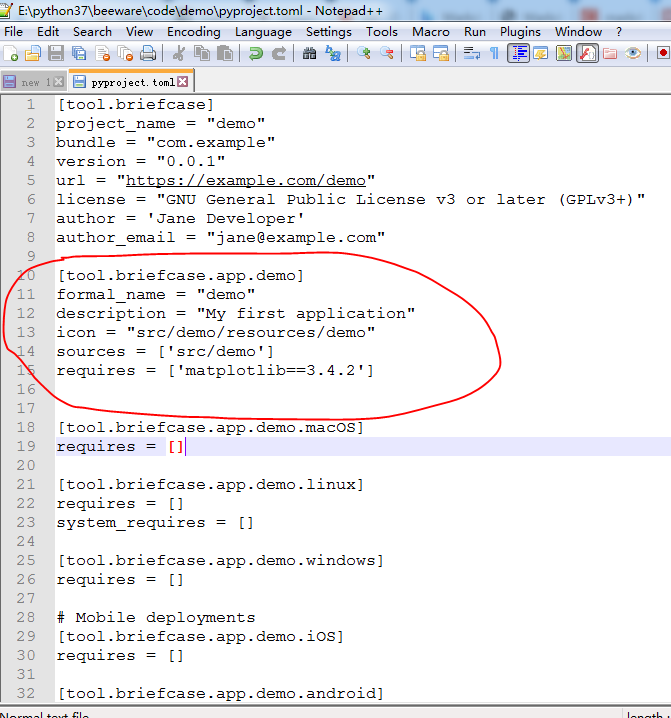
Task: Open the Encoding menu
Action: coord(194,32)
